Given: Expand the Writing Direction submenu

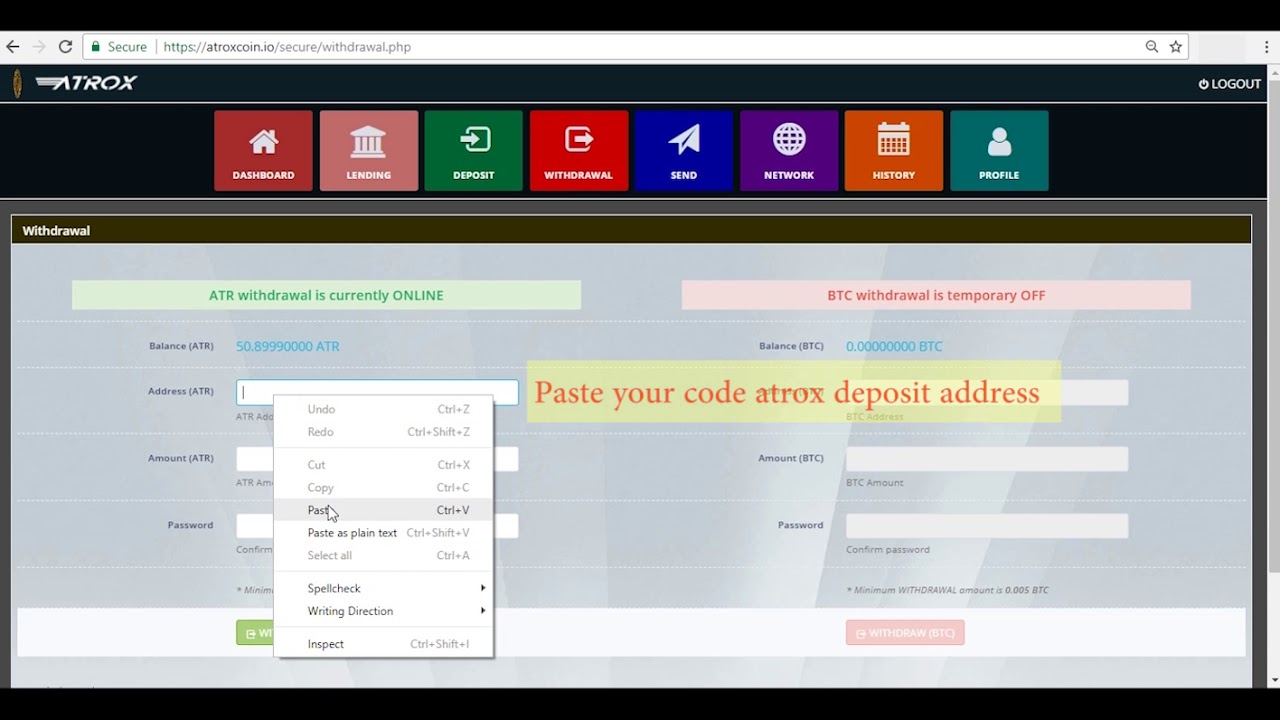Looking at the screenshot, I should 383,611.
